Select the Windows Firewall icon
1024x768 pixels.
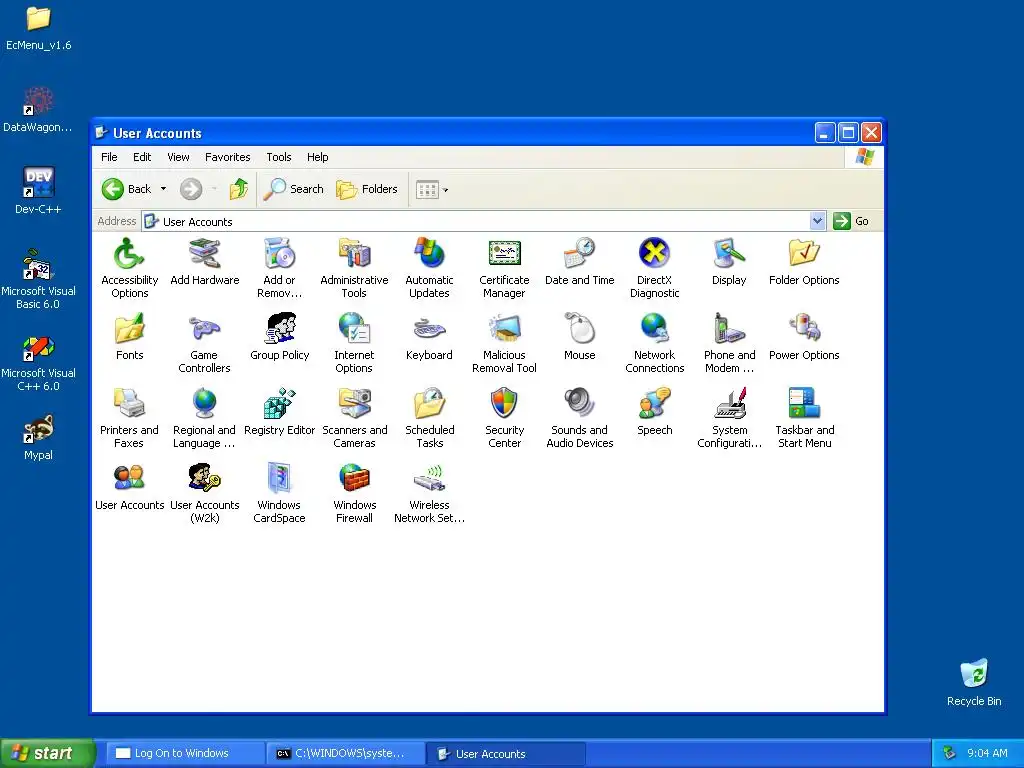click(354, 479)
